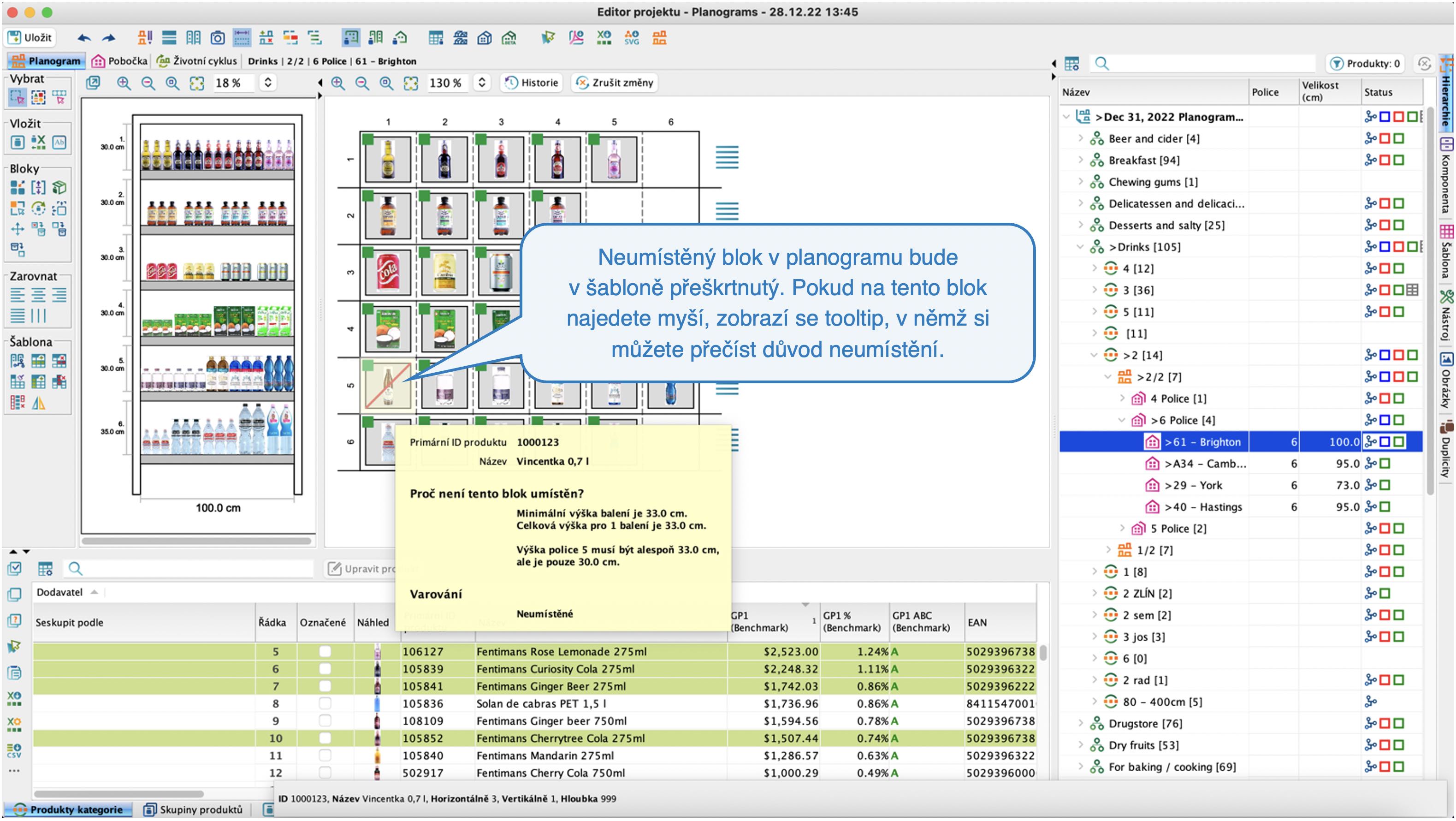
Task: Zoom in the planogram preview pane
Action: [123, 83]
